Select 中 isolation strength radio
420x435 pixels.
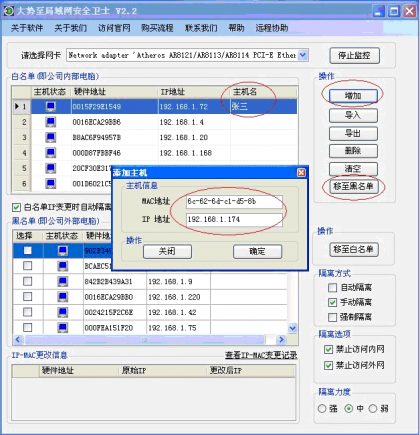(349, 408)
